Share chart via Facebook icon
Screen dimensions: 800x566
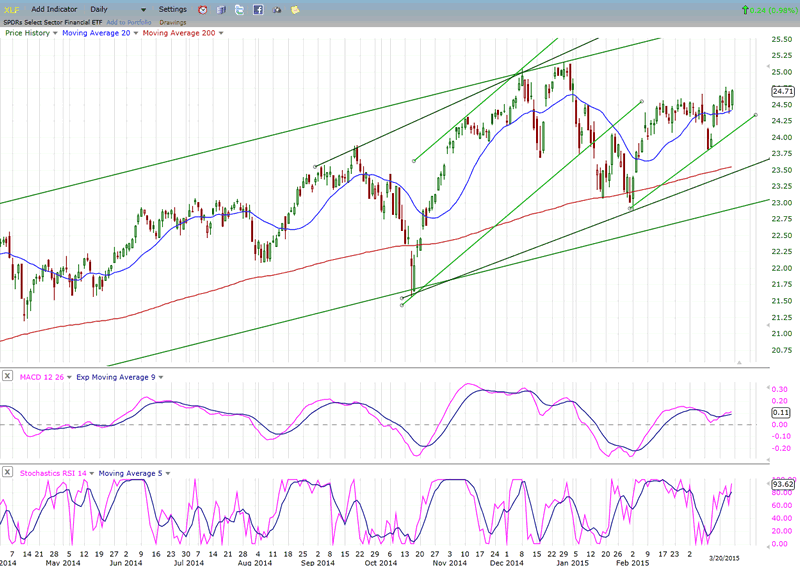(258, 10)
